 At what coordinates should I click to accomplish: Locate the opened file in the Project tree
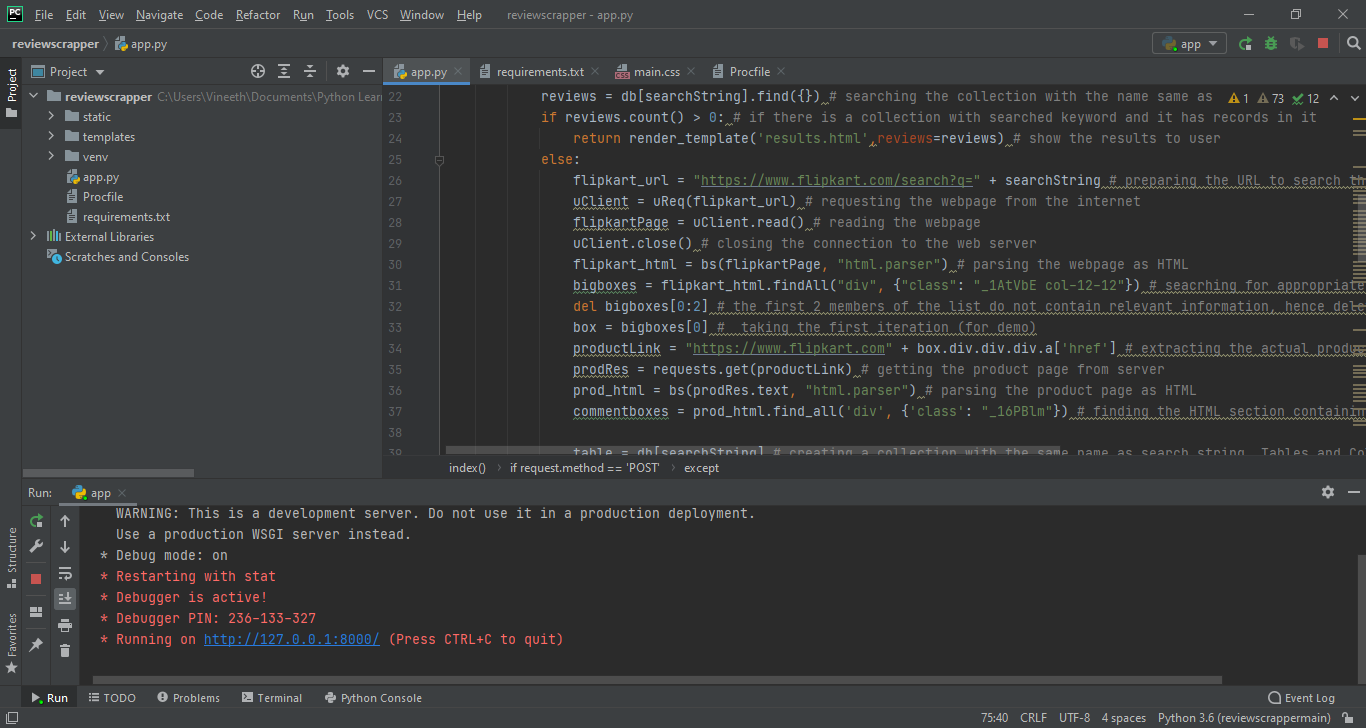(x=258, y=71)
